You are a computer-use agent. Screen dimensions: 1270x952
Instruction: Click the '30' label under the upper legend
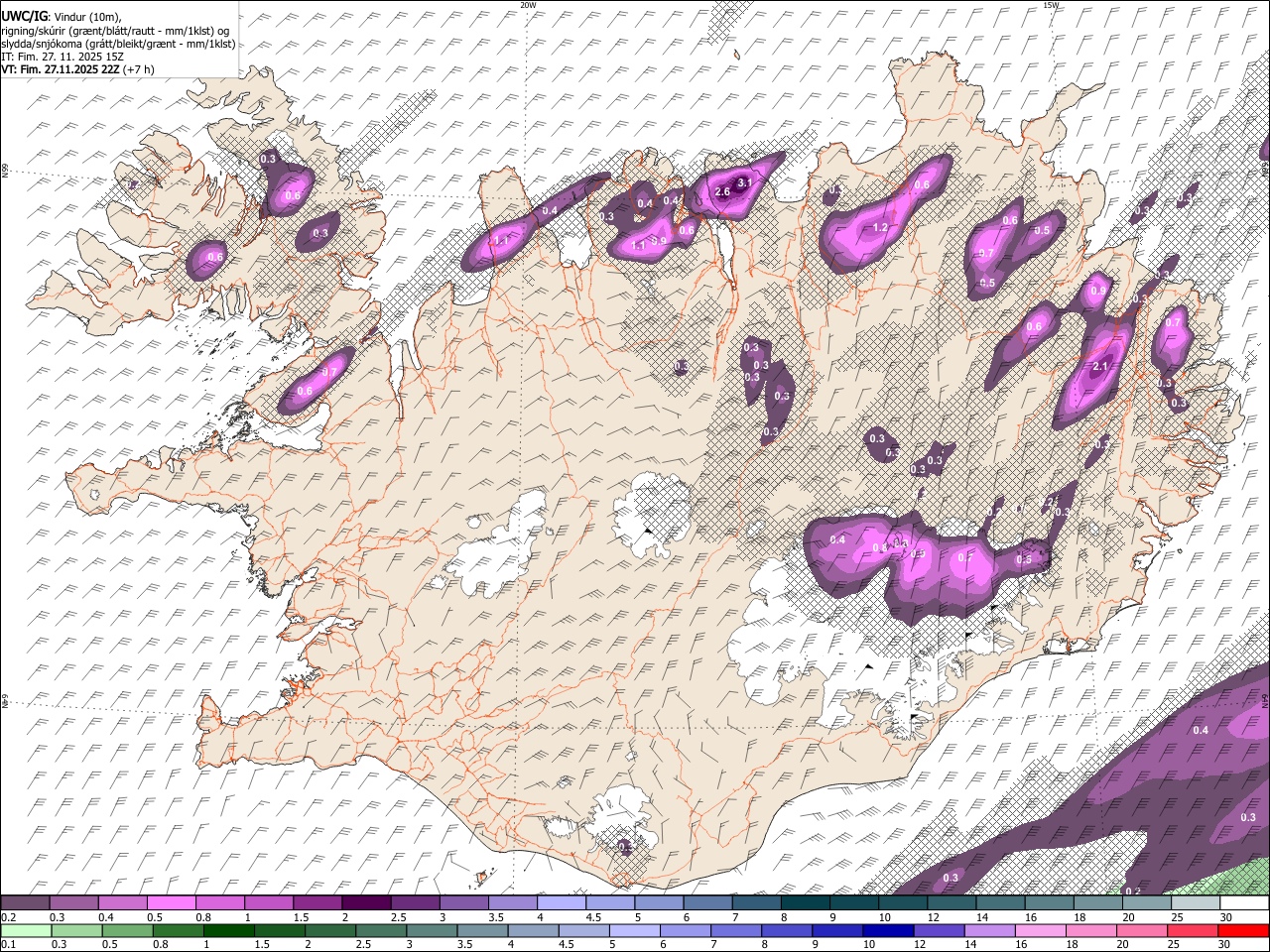1226,917
